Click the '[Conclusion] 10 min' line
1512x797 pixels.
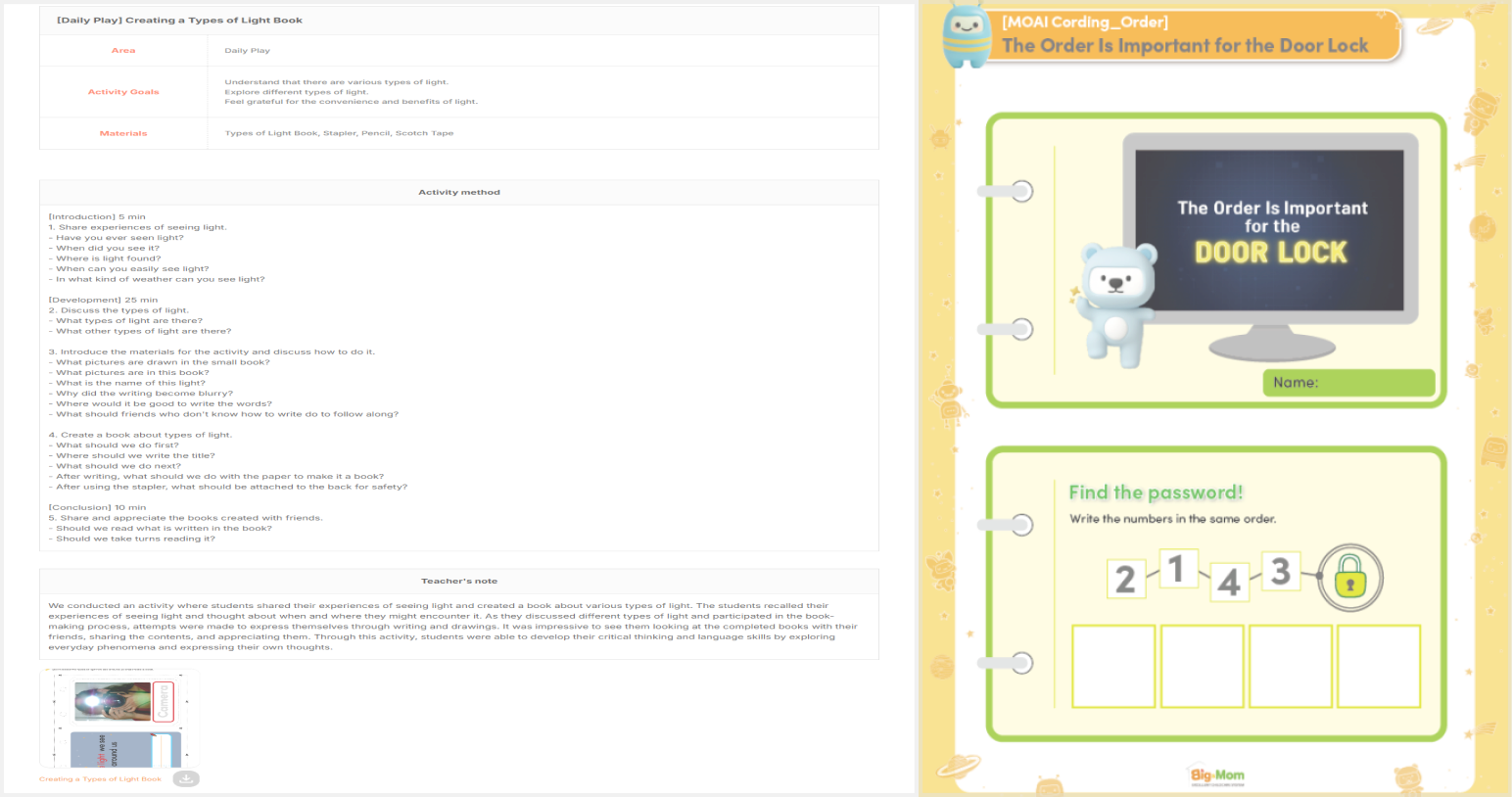97,508
